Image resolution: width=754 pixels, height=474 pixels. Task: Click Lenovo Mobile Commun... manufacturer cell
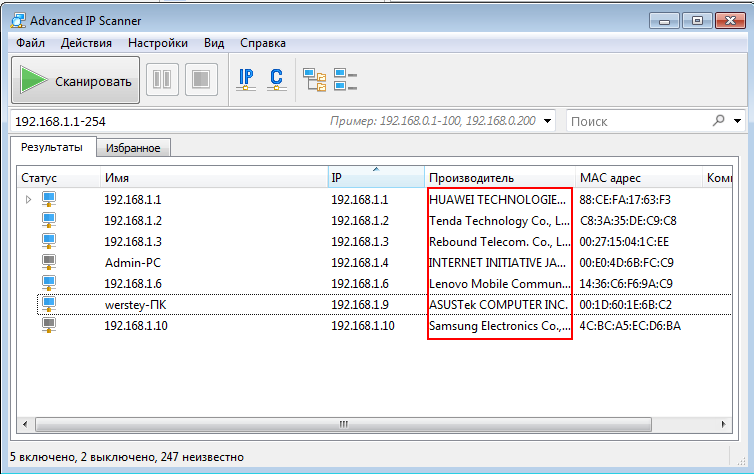[499, 284]
